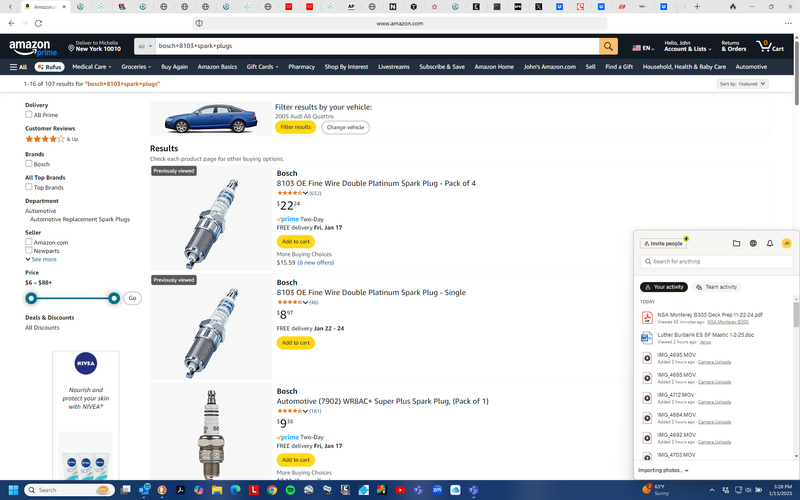
Task: Open the shopping cart icon
Action: (x=770, y=46)
